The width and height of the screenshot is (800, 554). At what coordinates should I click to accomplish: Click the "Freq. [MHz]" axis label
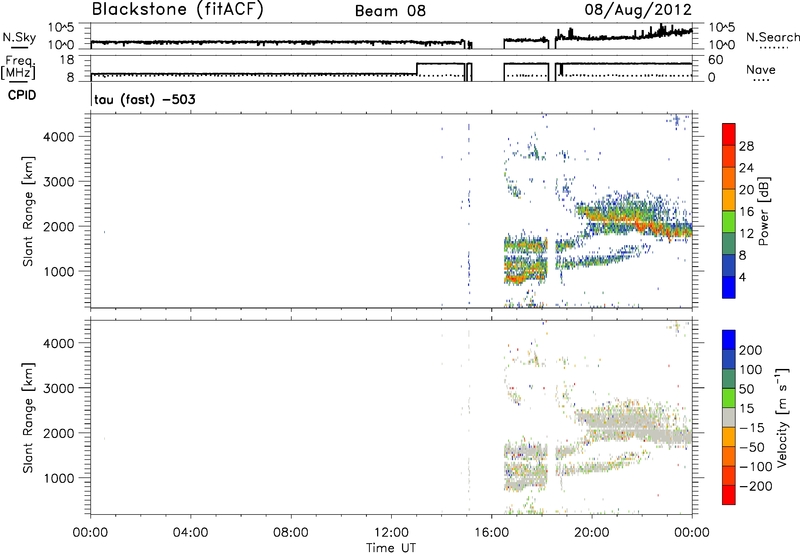coord(18,67)
